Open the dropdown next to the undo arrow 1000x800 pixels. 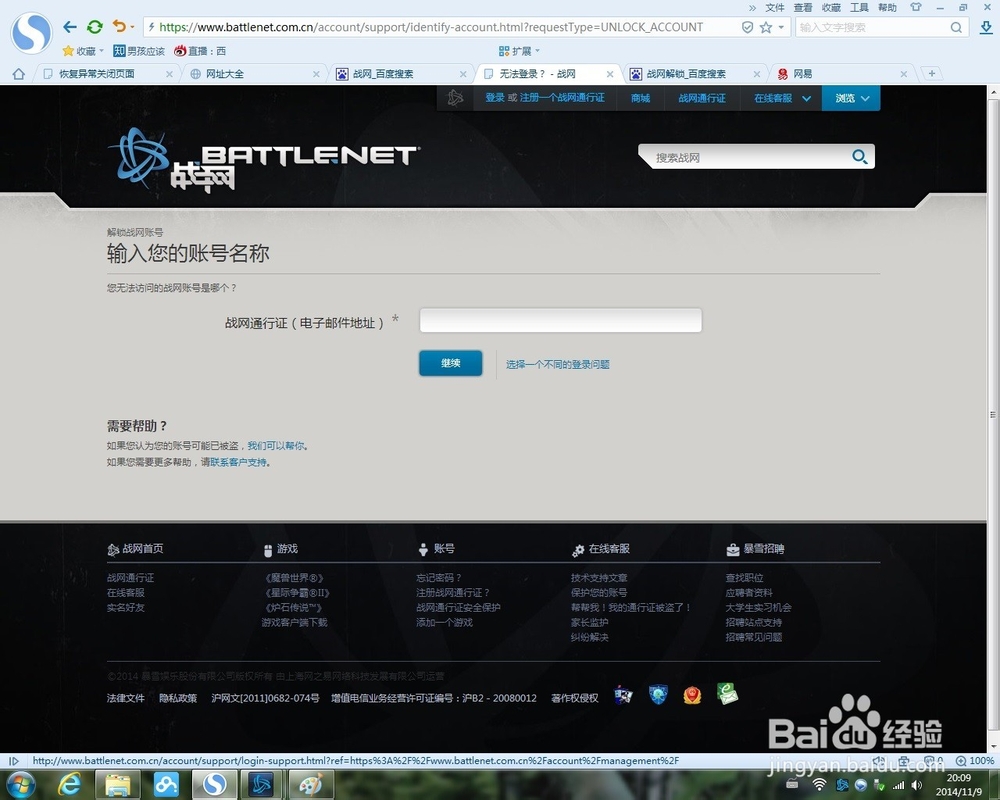[x=132, y=27]
